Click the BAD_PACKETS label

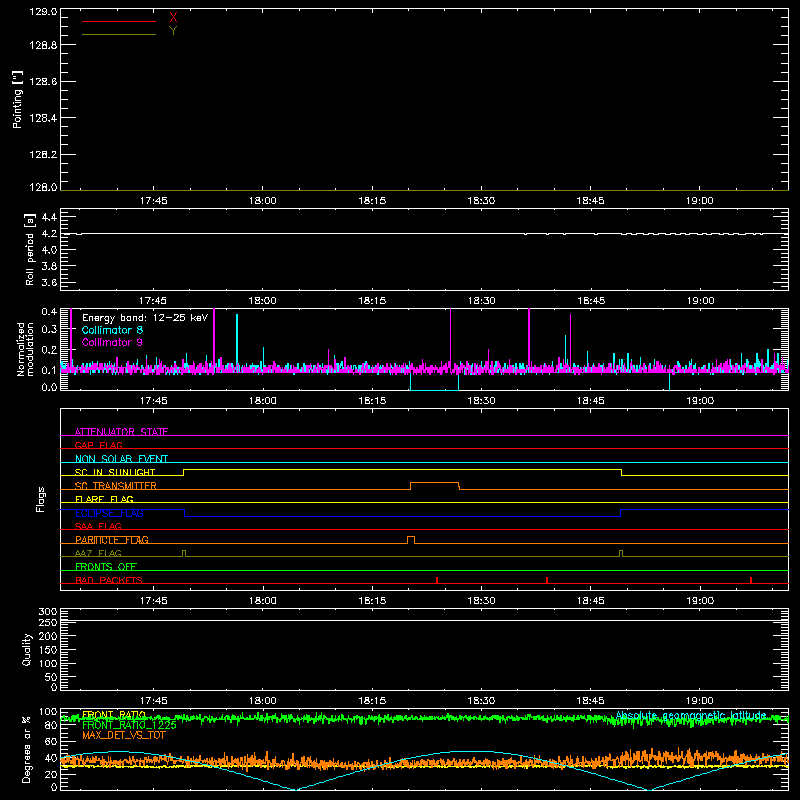coord(109,580)
